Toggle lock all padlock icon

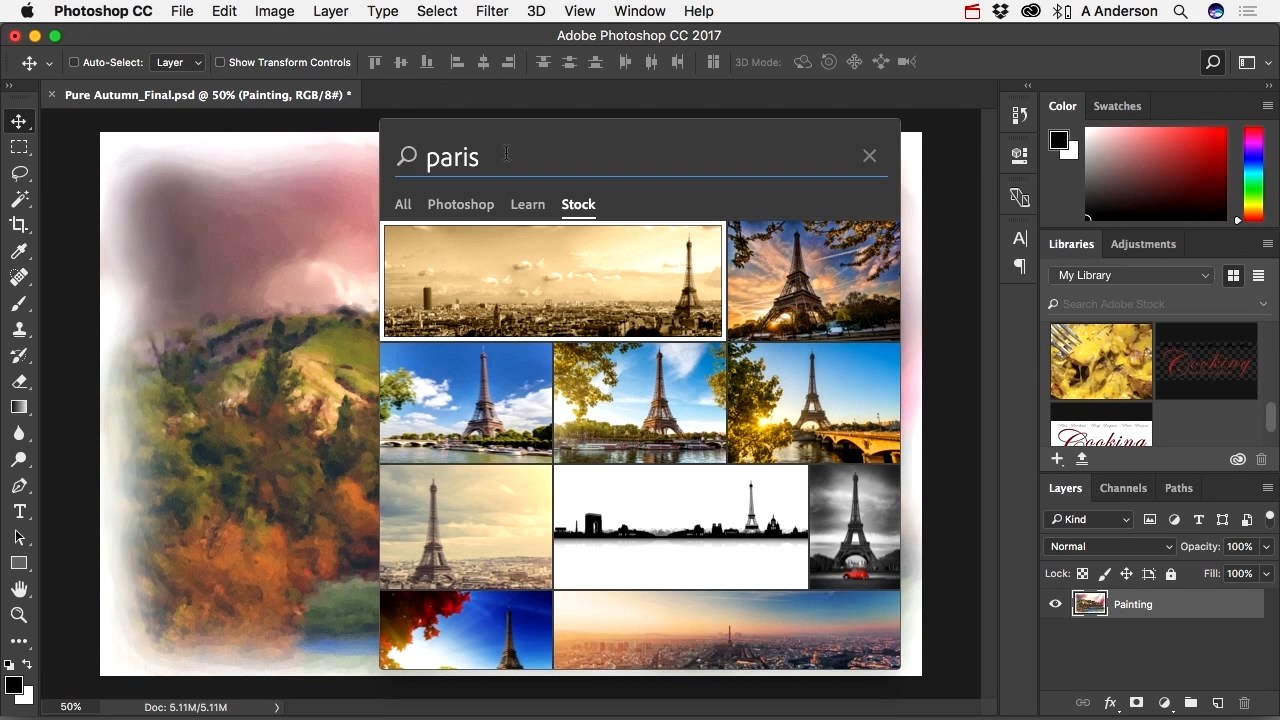(x=1171, y=574)
